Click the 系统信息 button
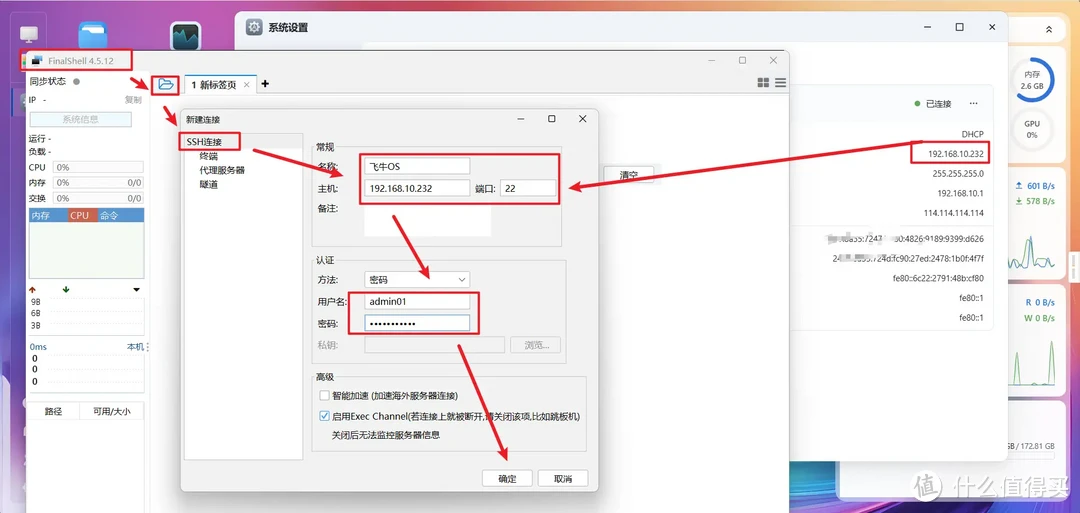Viewport: 1080px width, 513px height. (81, 119)
